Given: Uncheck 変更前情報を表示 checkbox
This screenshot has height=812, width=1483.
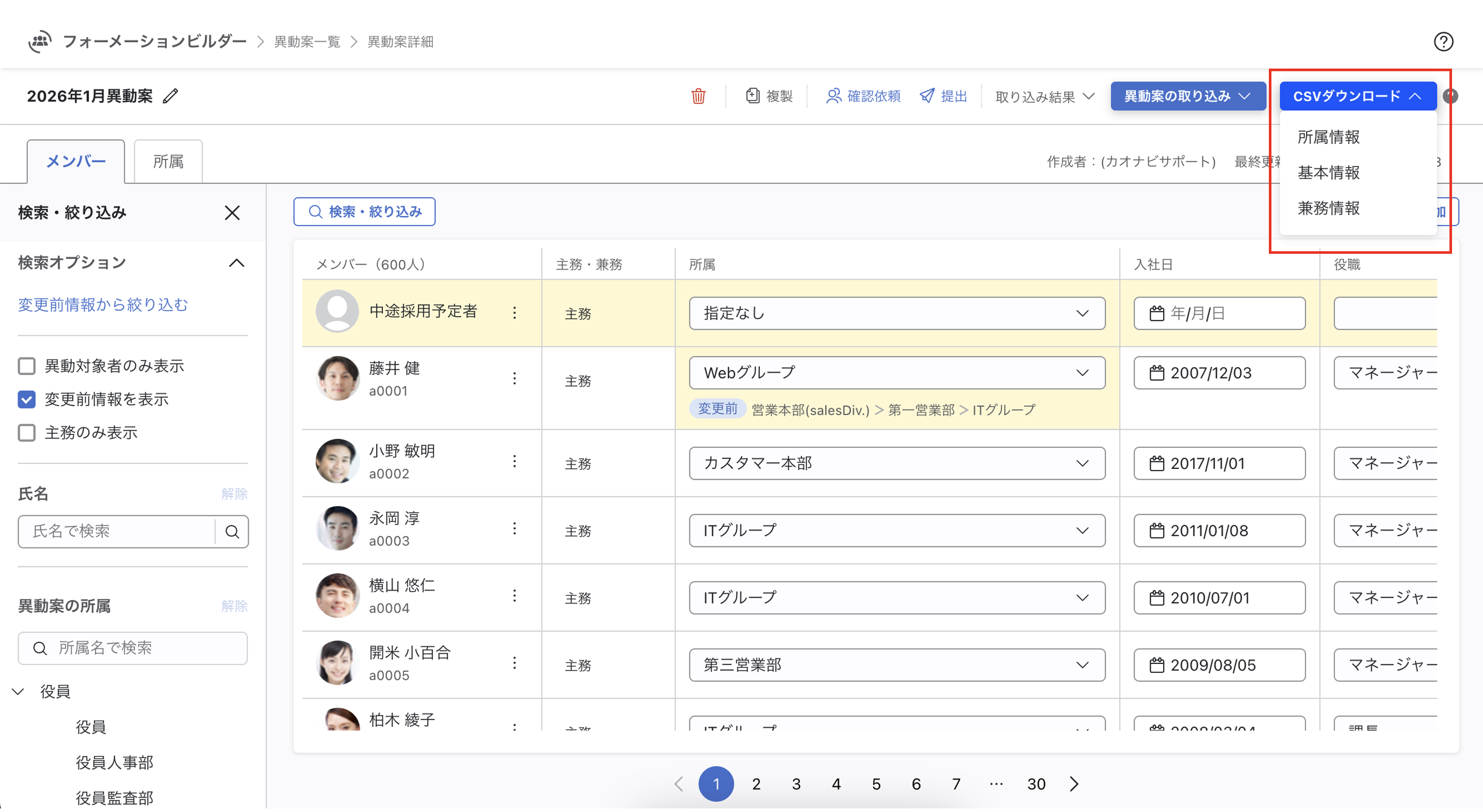Looking at the screenshot, I should point(27,399).
